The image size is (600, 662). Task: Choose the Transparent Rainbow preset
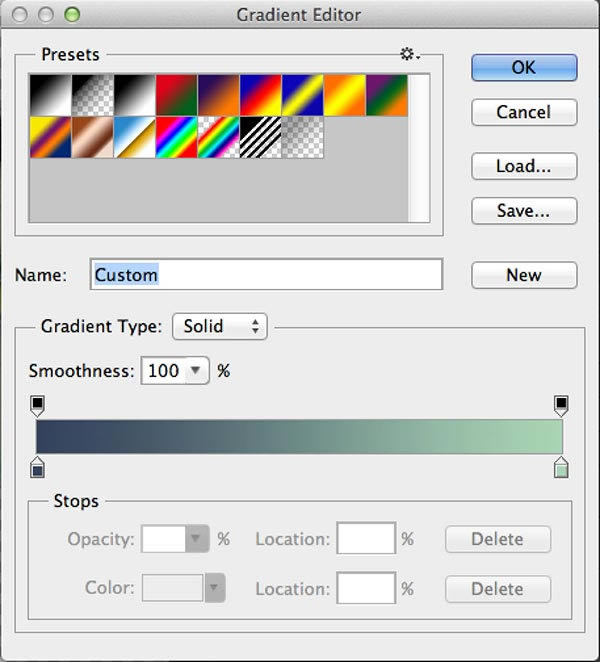click(x=218, y=137)
